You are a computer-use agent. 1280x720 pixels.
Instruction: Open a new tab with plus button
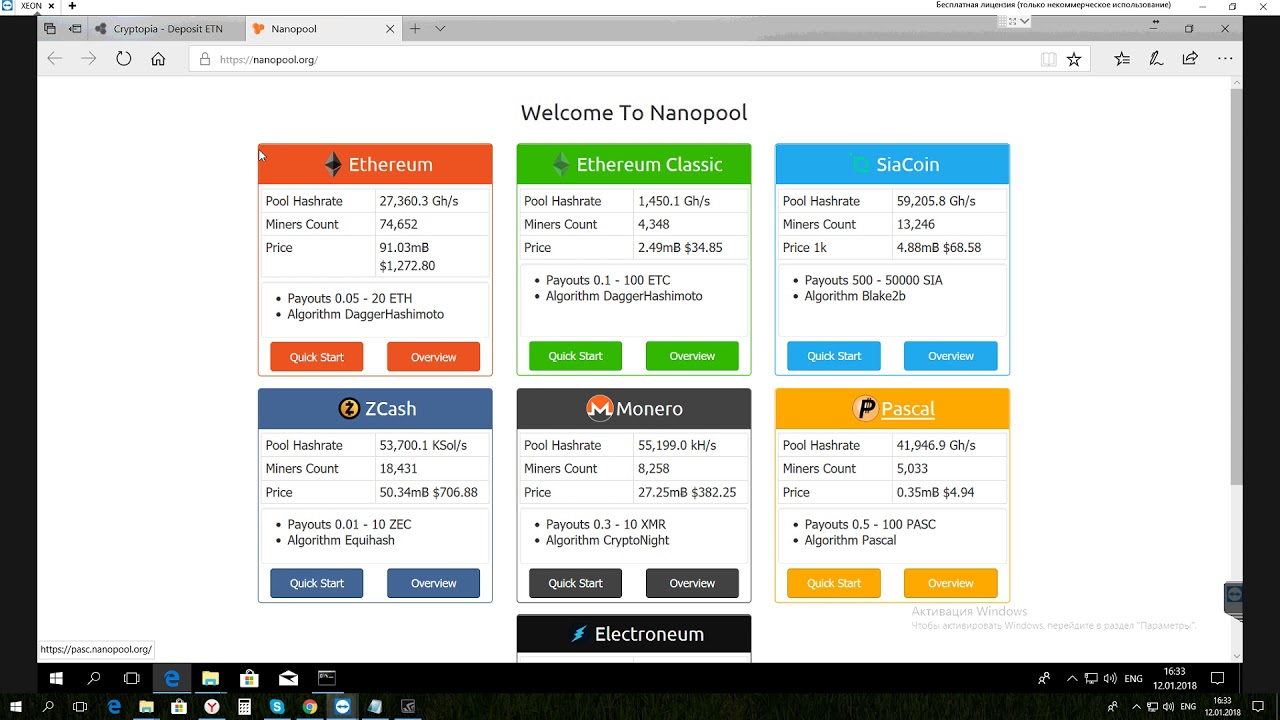pyautogui.click(x=415, y=29)
